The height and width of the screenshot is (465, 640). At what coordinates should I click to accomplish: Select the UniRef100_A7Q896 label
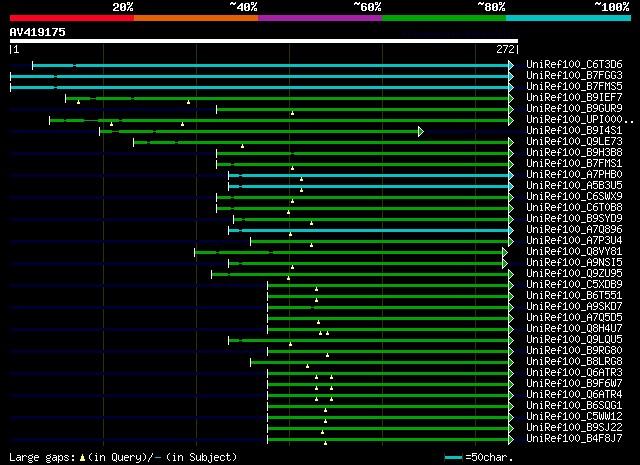(574, 229)
